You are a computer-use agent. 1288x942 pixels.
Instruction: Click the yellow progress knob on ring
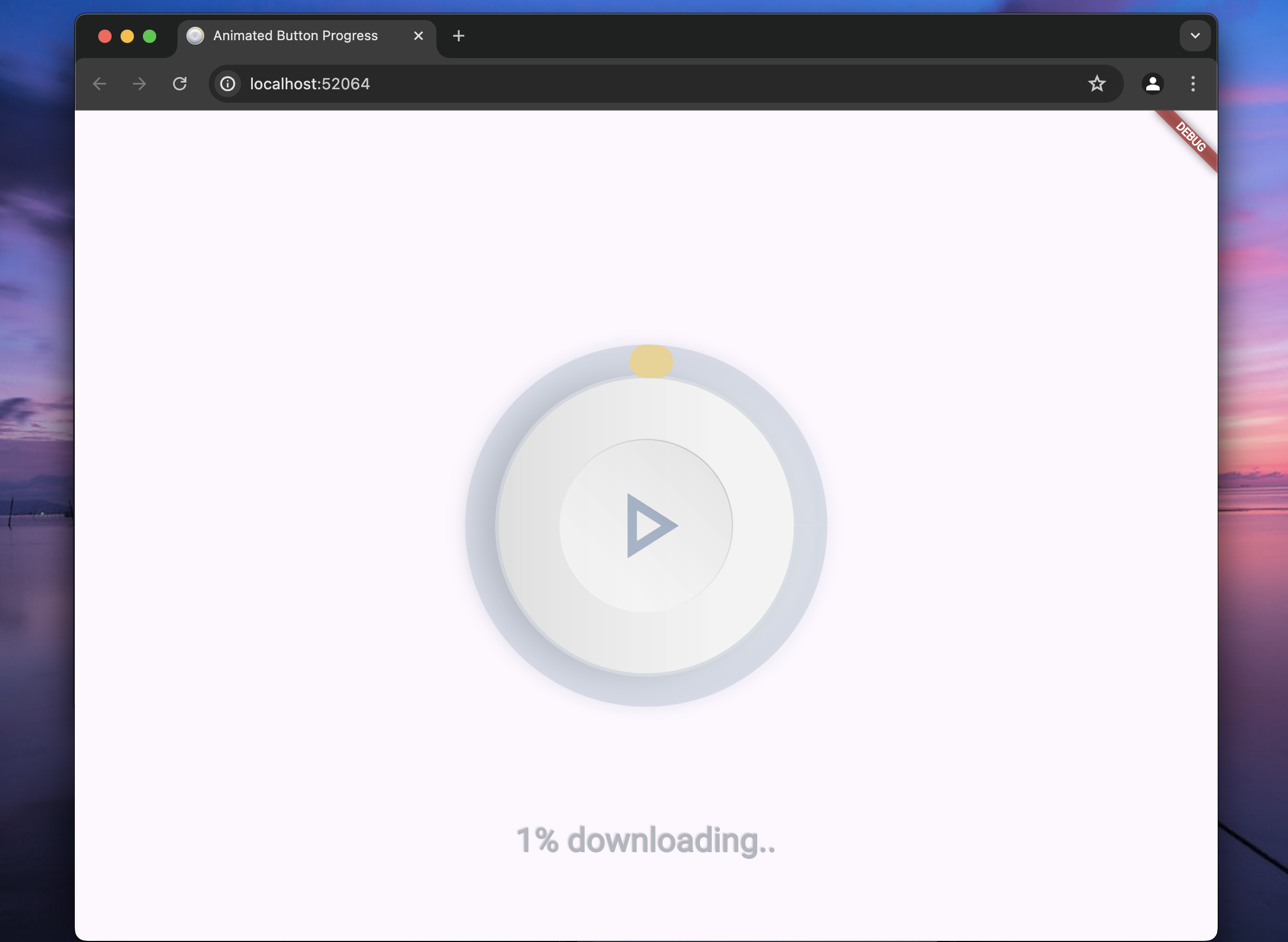651,361
